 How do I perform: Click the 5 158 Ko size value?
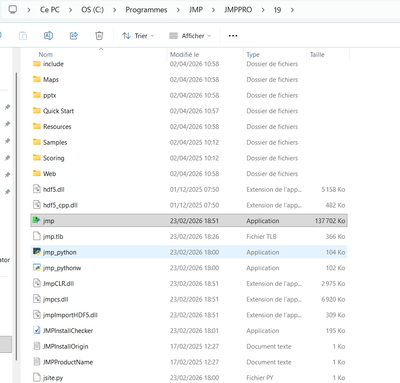[x=333, y=189]
